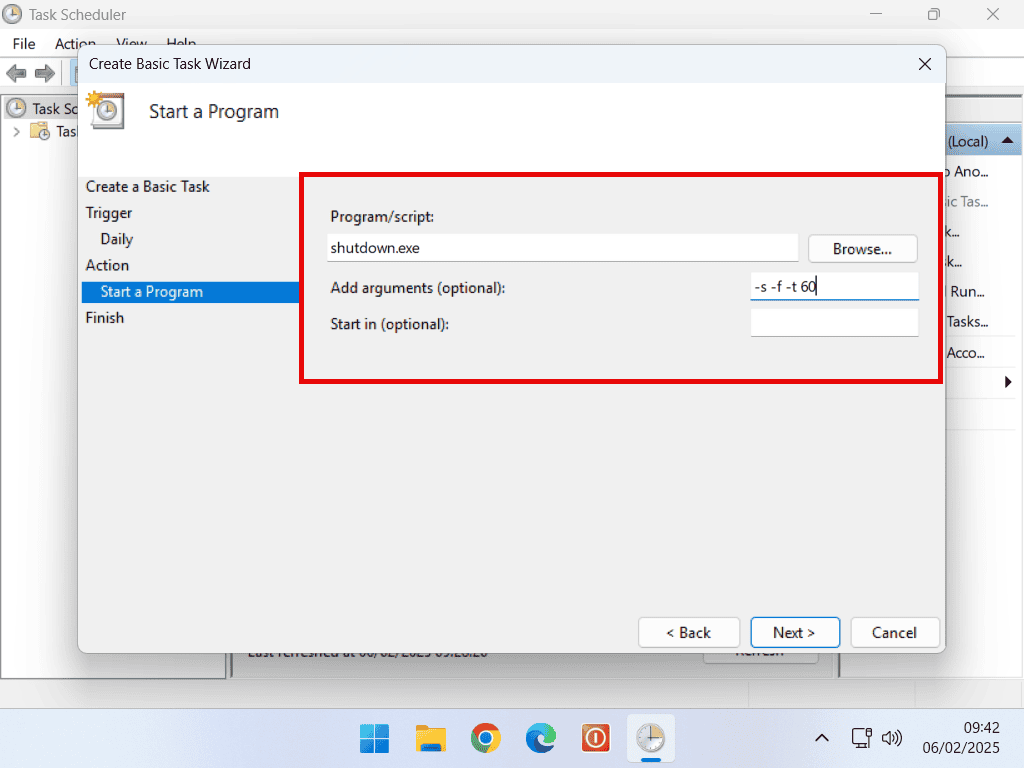Expand the Task Scheduler Library tree node

point(16,131)
